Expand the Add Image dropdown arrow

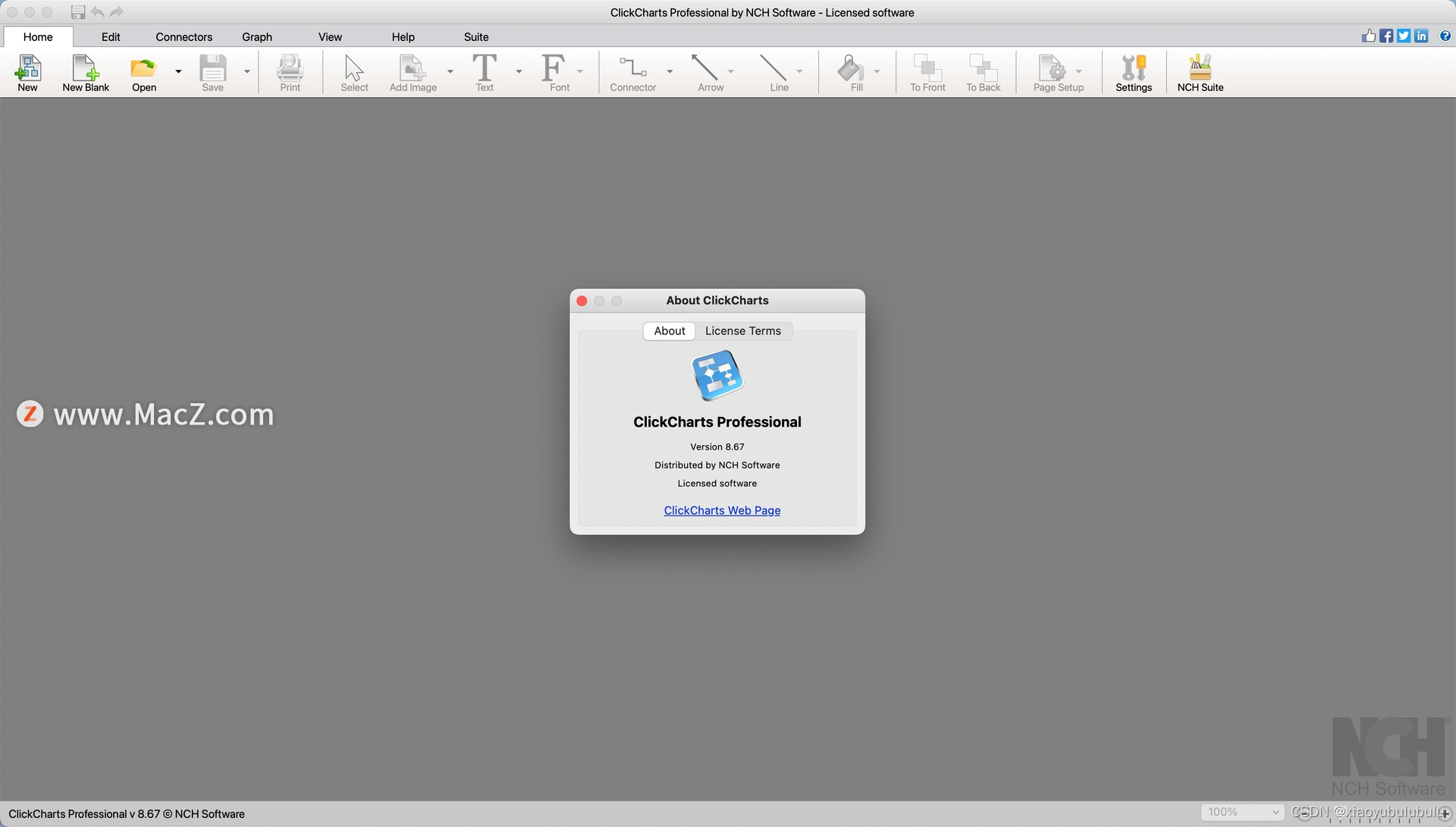click(450, 71)
